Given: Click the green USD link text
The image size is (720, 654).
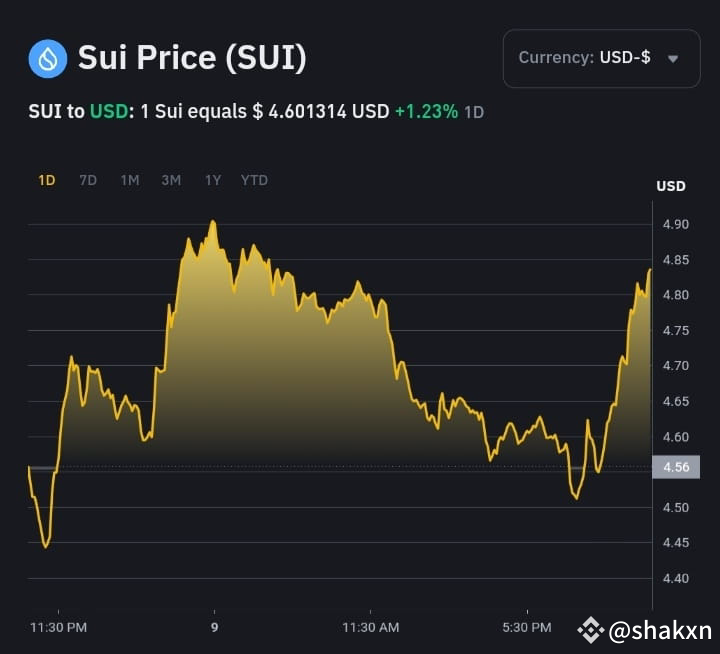Looking at the screenshot, I should click(108, 112).
